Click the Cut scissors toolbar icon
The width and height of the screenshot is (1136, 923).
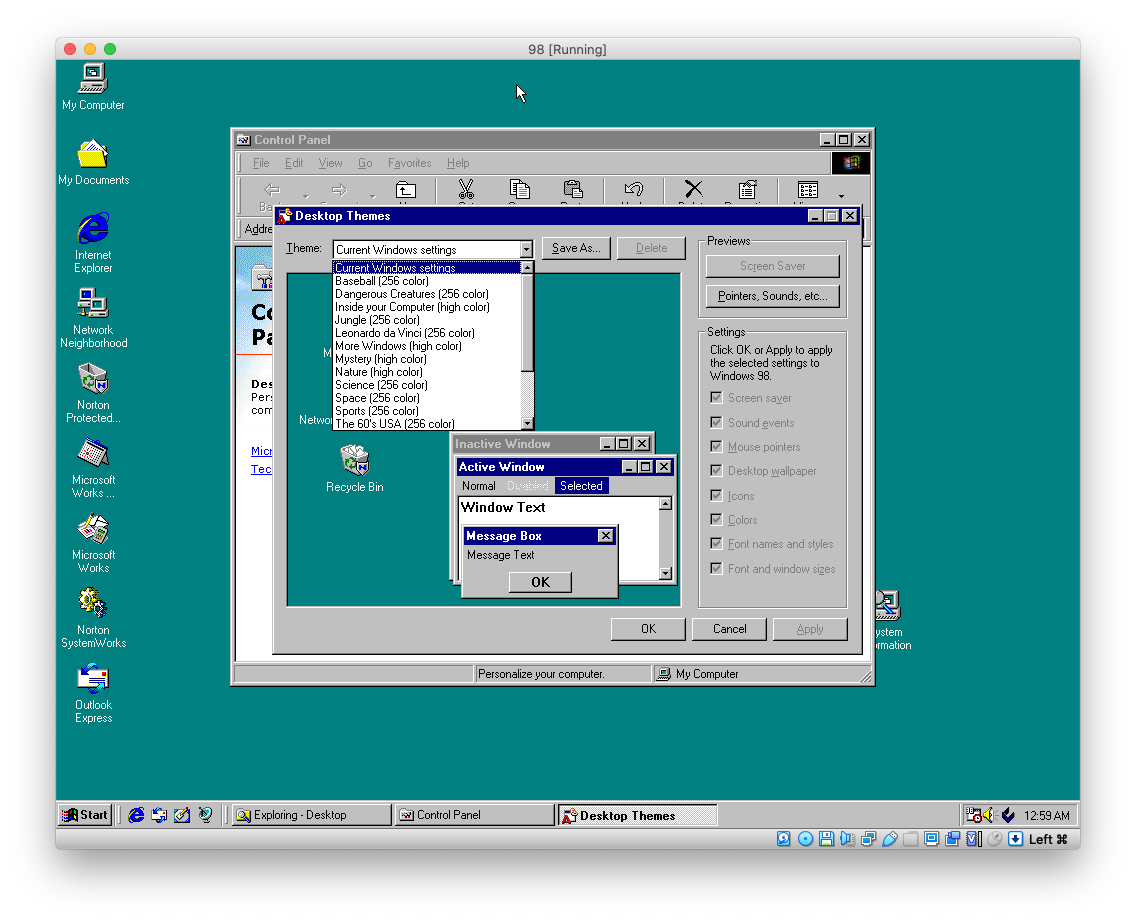point(466,190)
